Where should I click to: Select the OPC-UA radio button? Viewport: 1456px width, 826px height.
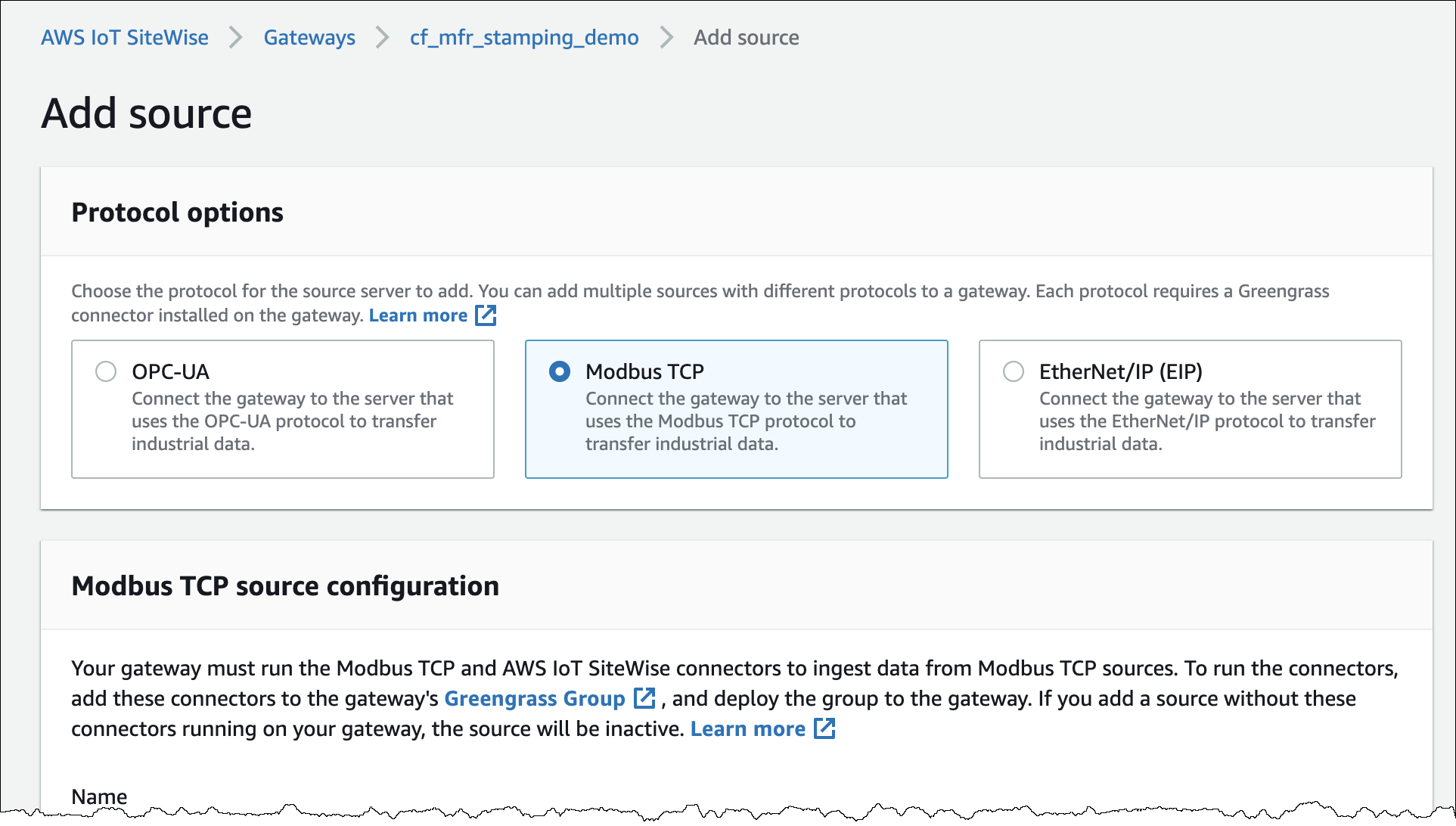(x=106, y=371)
